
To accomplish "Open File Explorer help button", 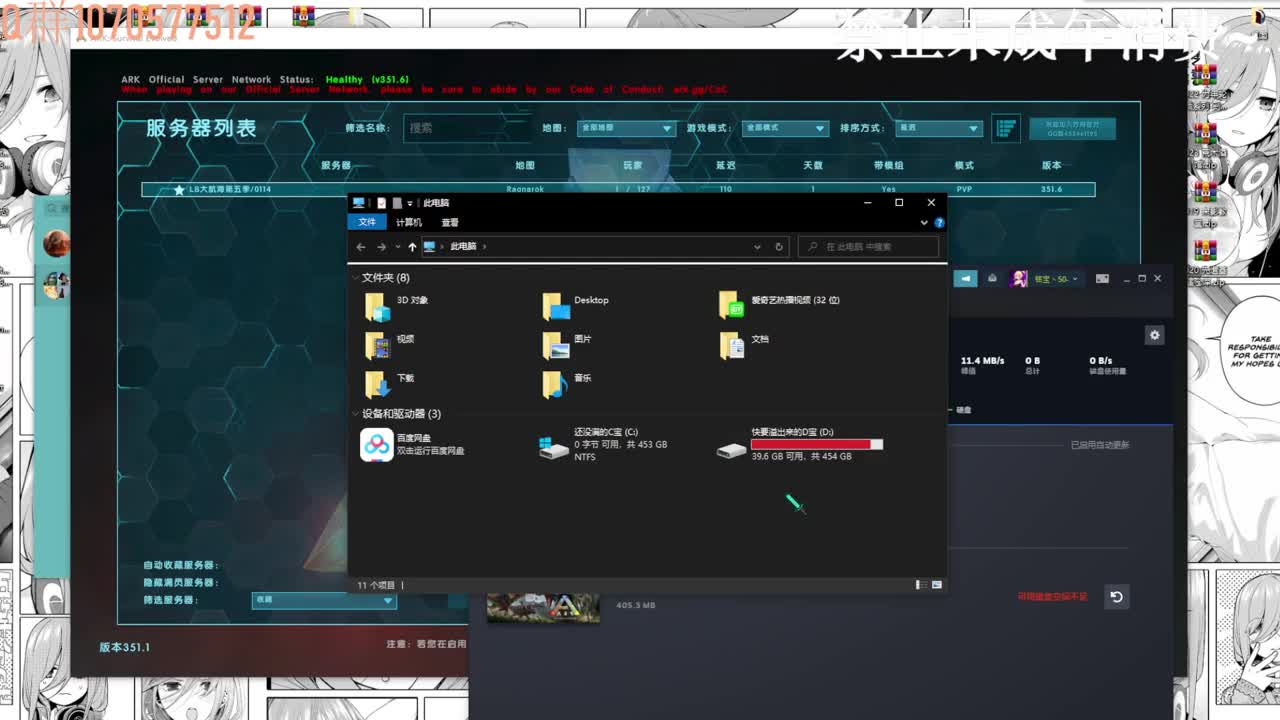I will (937, 222).
